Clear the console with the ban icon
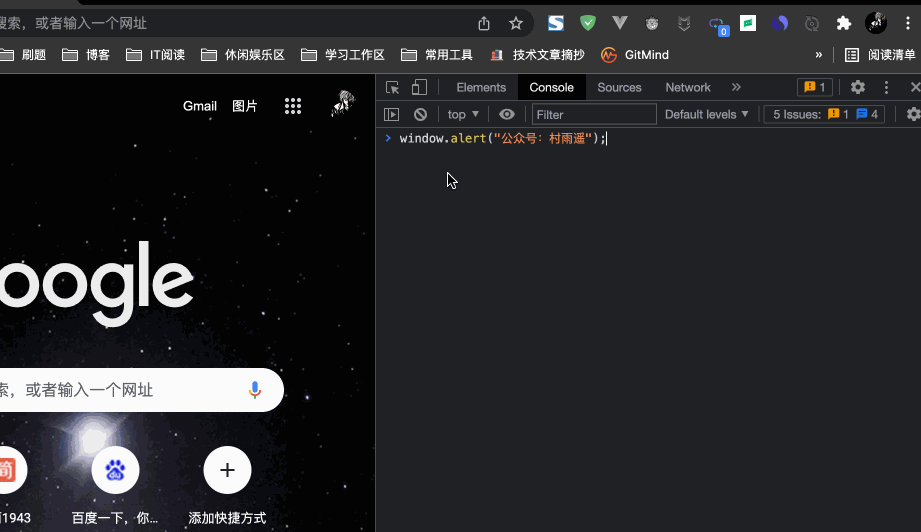Viewport: 921px width, 532px height. (420, 115)
